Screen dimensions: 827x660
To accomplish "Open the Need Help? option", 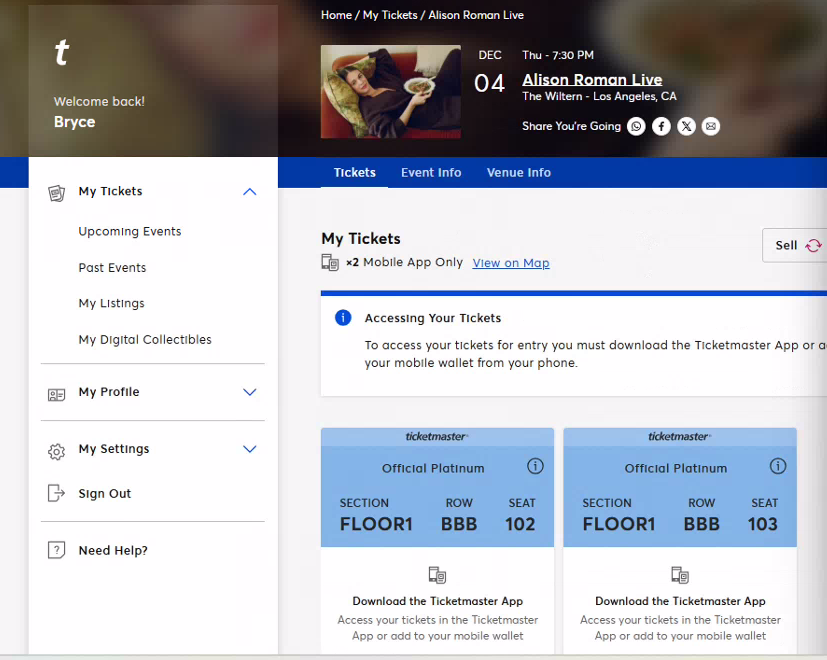I will pyautogui.click(x=113, y=551).
